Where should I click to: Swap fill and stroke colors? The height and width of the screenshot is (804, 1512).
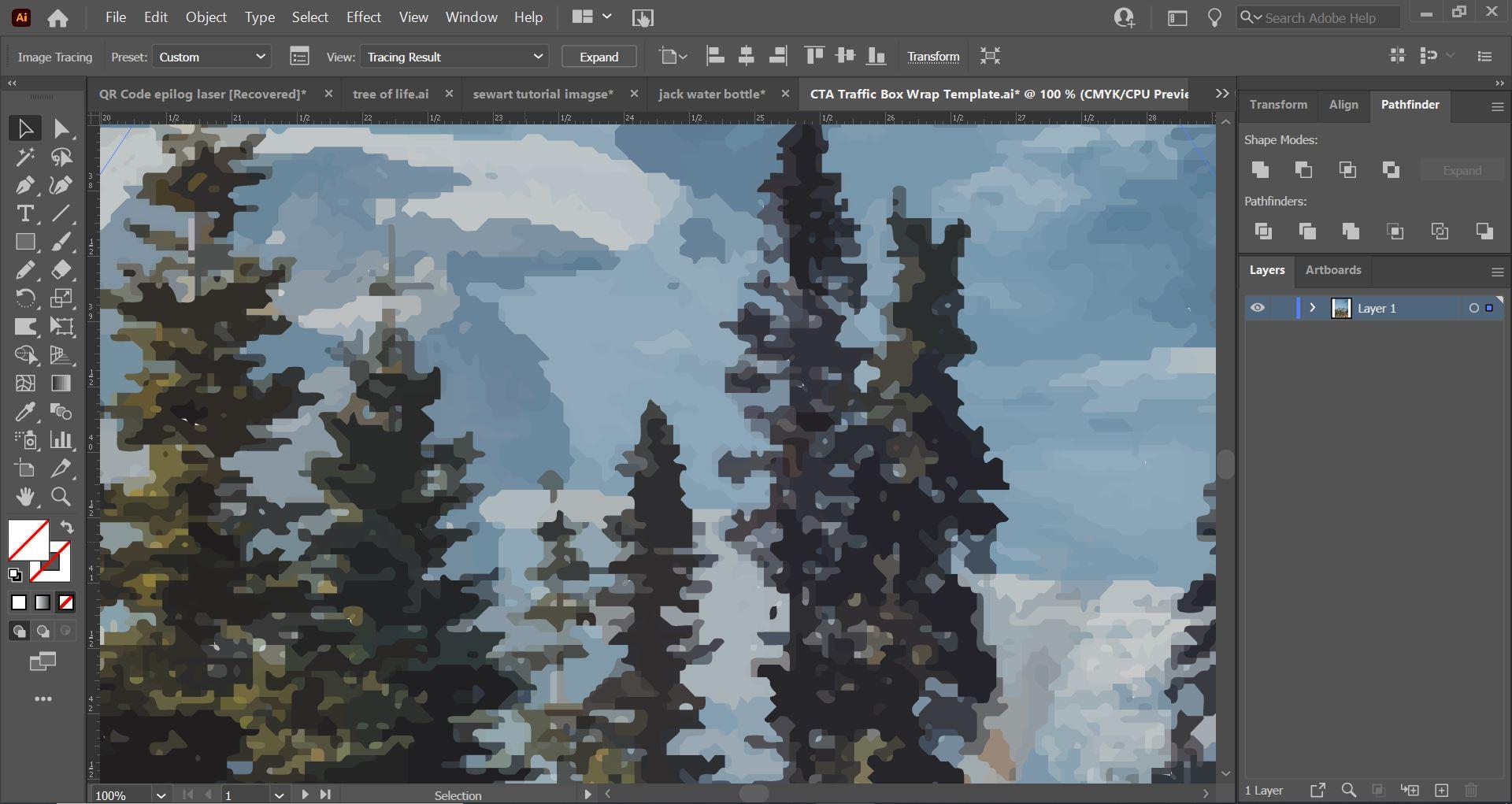67,528
